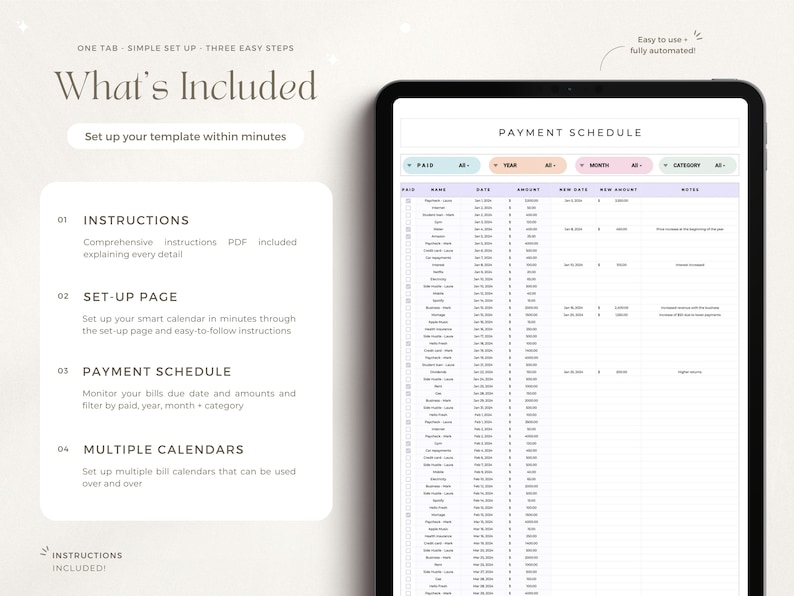This screenshot has width=794, height=596.
Task: Click the tablet's PAYMENT SCHEDULE title
Action: pos(570,133)
